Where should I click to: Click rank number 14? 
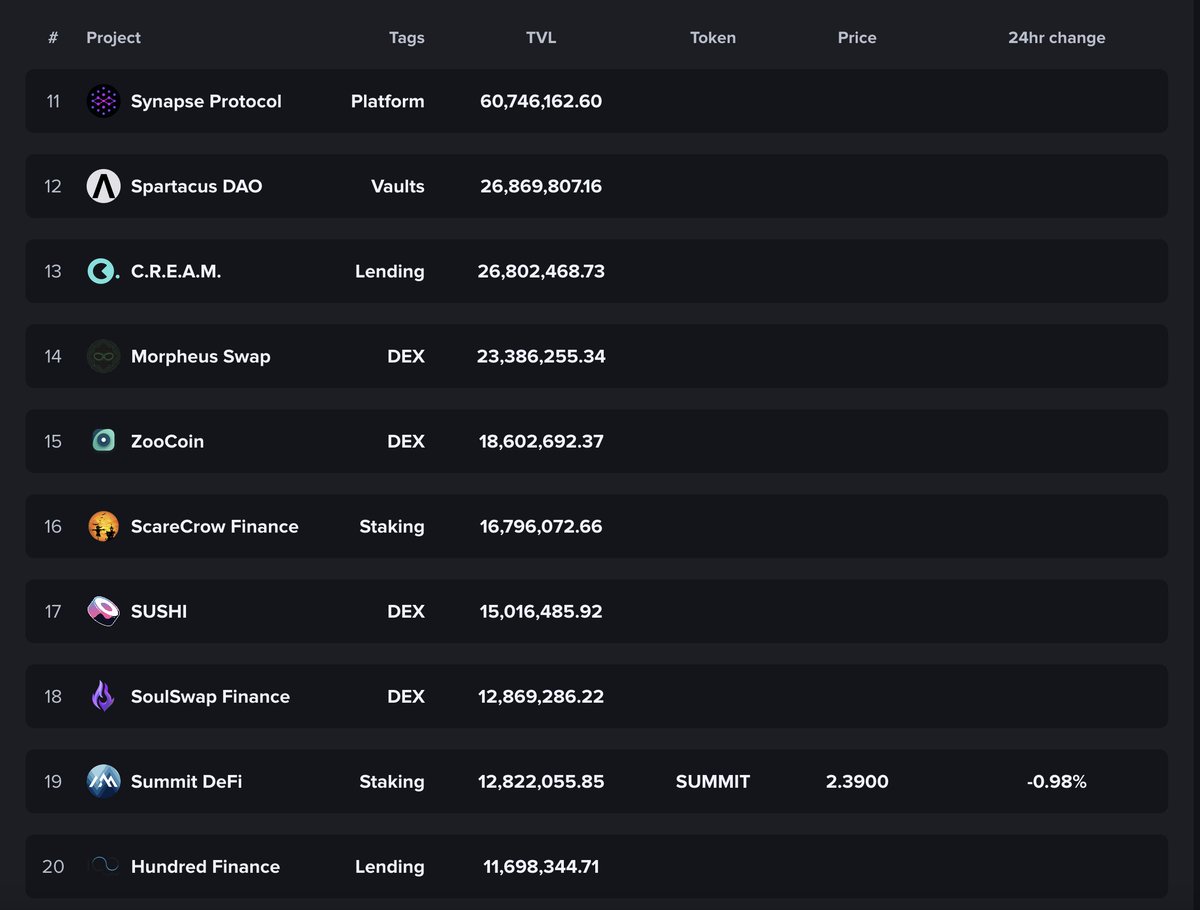[x=53, y=356]
